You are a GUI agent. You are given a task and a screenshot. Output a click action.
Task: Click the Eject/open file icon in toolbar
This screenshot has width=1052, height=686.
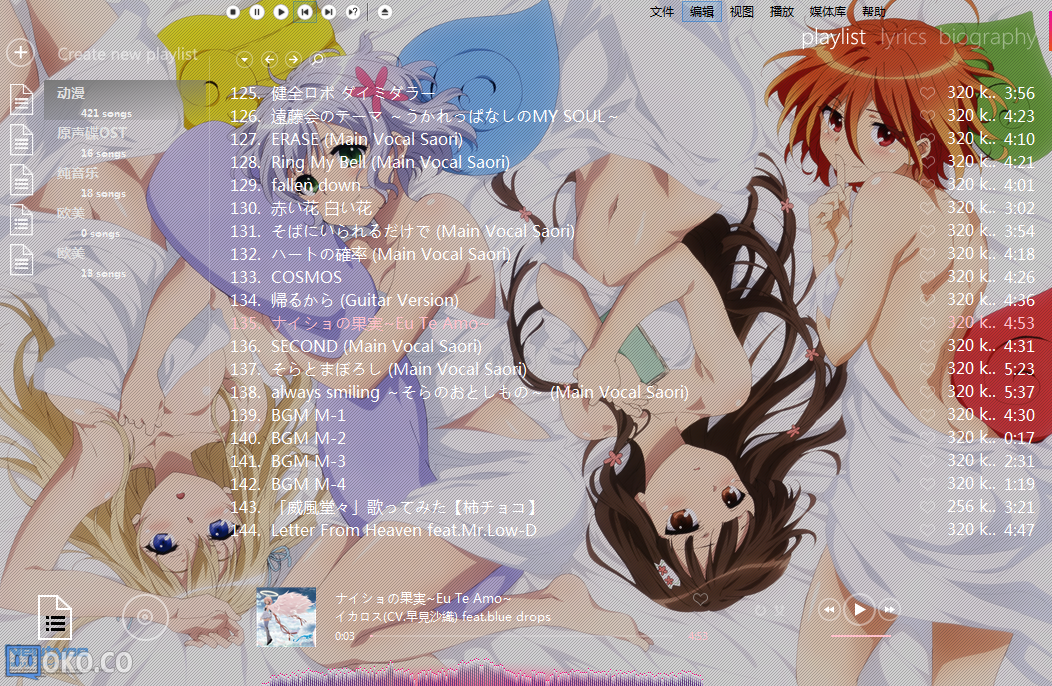(x=384, y=12)
